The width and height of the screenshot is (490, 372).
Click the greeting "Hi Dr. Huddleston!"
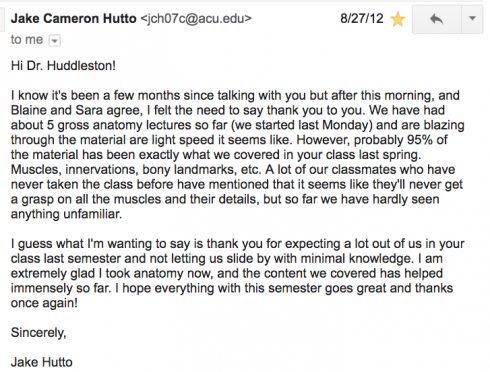pyautogui.click(x=63, y=66)
